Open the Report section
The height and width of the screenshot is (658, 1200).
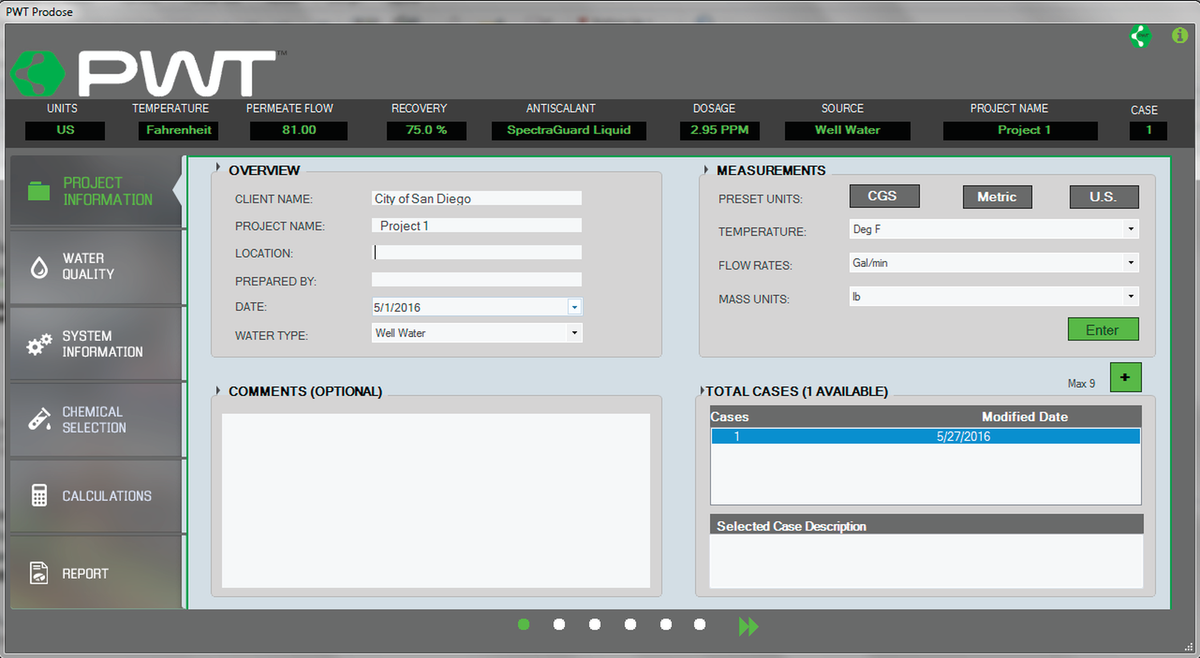[x=96, y=573]
